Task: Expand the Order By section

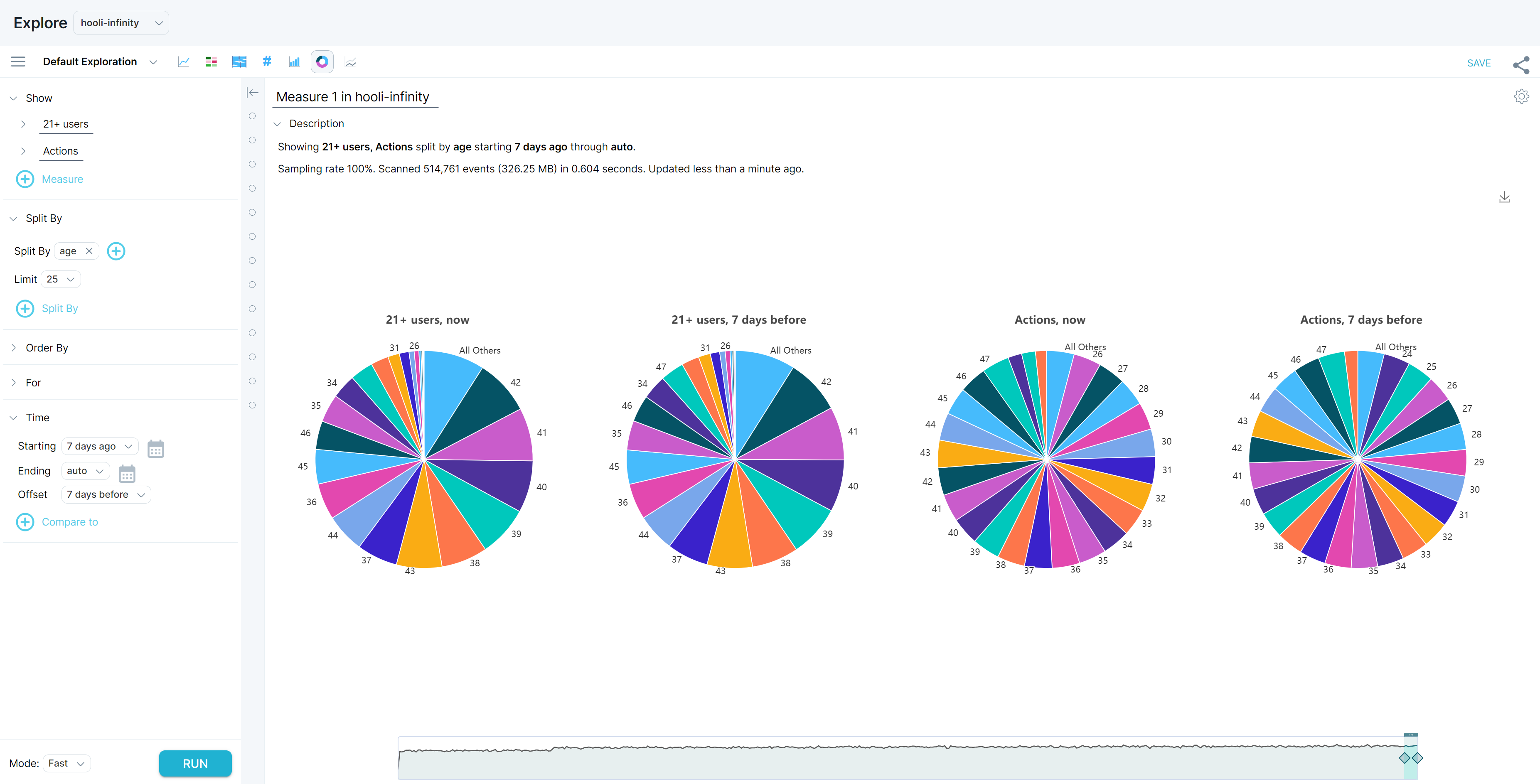Action: tap(13, 347)
